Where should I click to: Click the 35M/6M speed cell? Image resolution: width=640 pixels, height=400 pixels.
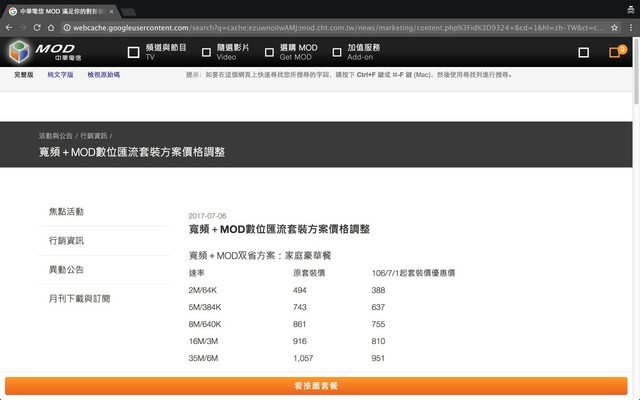[203, 358]
